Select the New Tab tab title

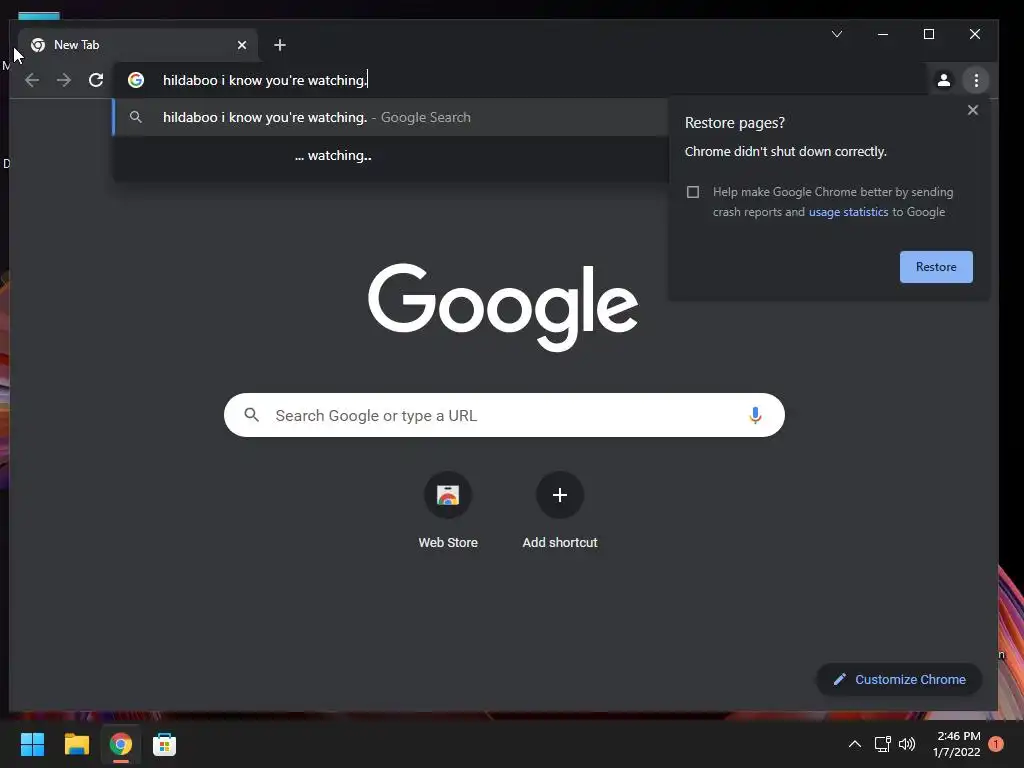pyautogui.click(x=76, y=45)
